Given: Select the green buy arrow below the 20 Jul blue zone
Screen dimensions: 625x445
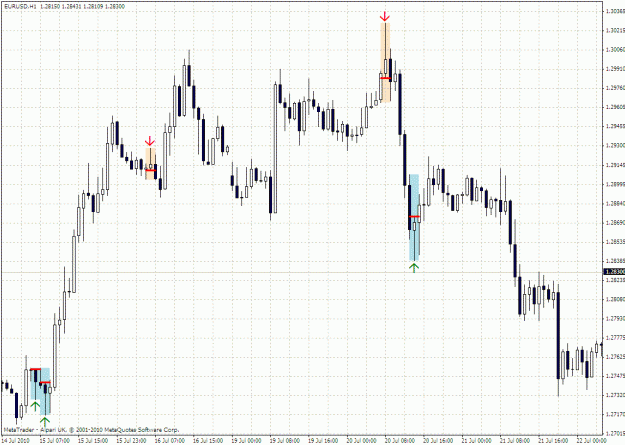Looking at the screenshot, I should tap(414, 267).
